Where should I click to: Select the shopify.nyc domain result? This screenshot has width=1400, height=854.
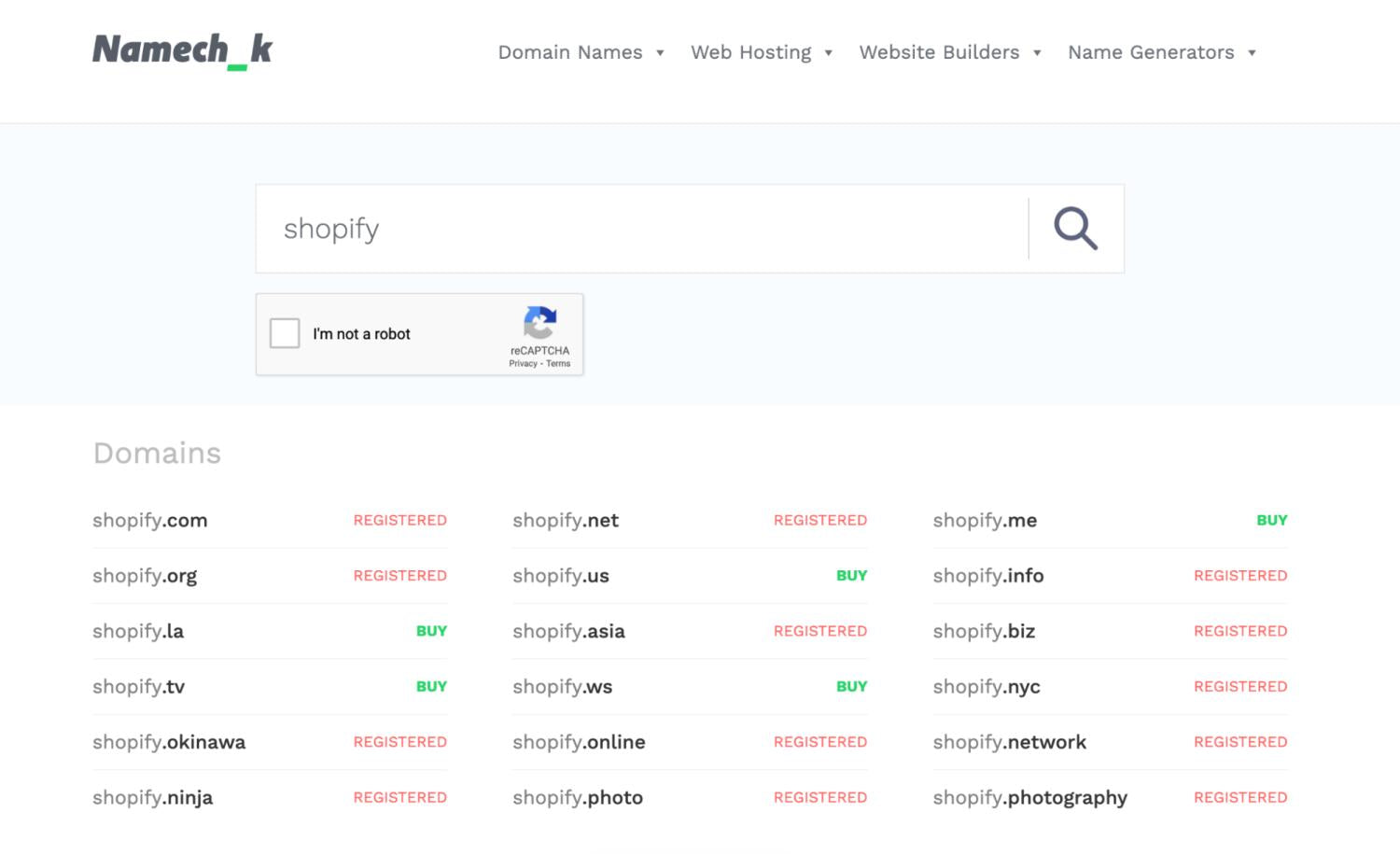[987, 687]
